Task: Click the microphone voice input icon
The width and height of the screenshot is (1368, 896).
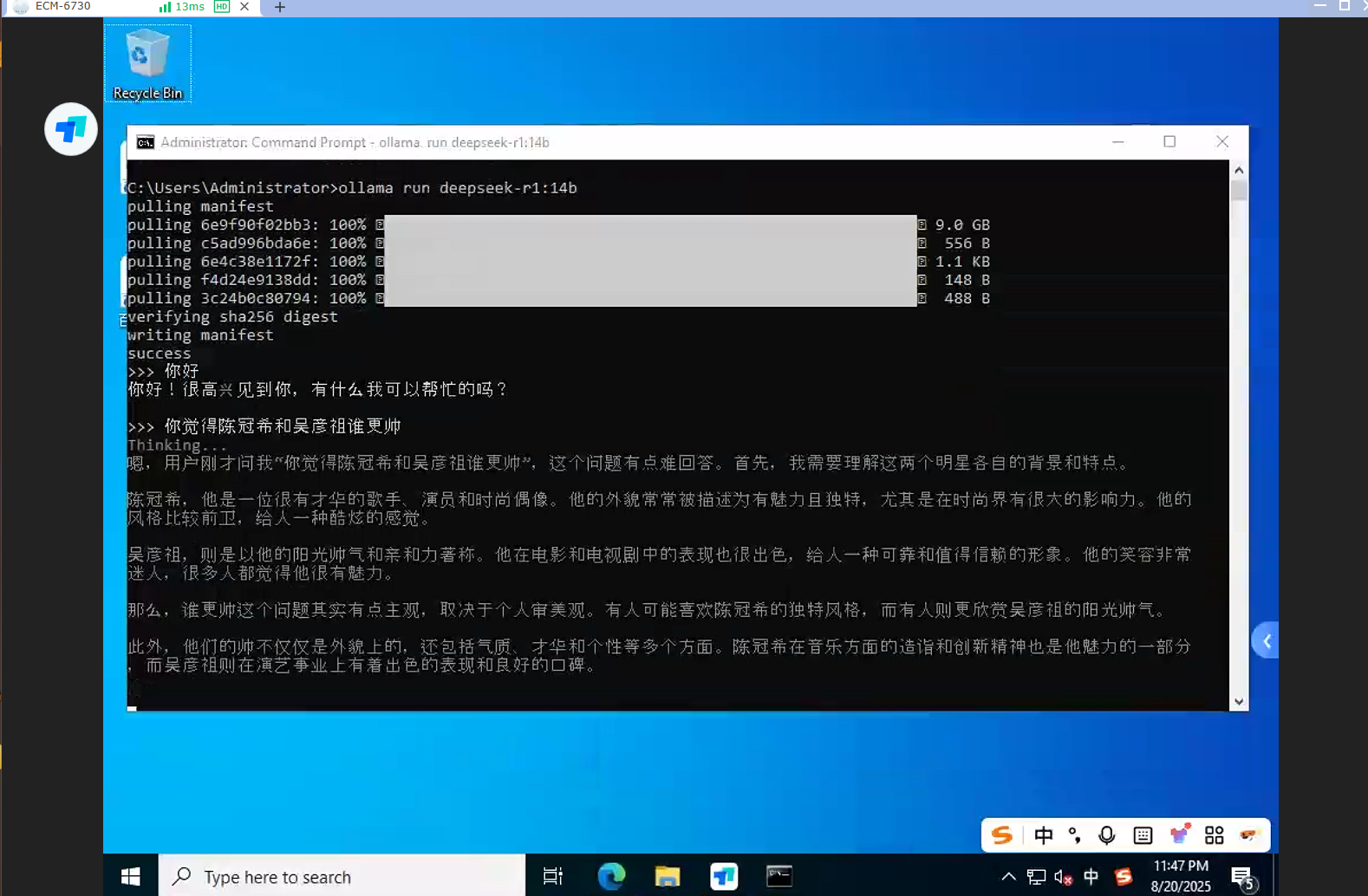Action: (x=1107, y=834)
